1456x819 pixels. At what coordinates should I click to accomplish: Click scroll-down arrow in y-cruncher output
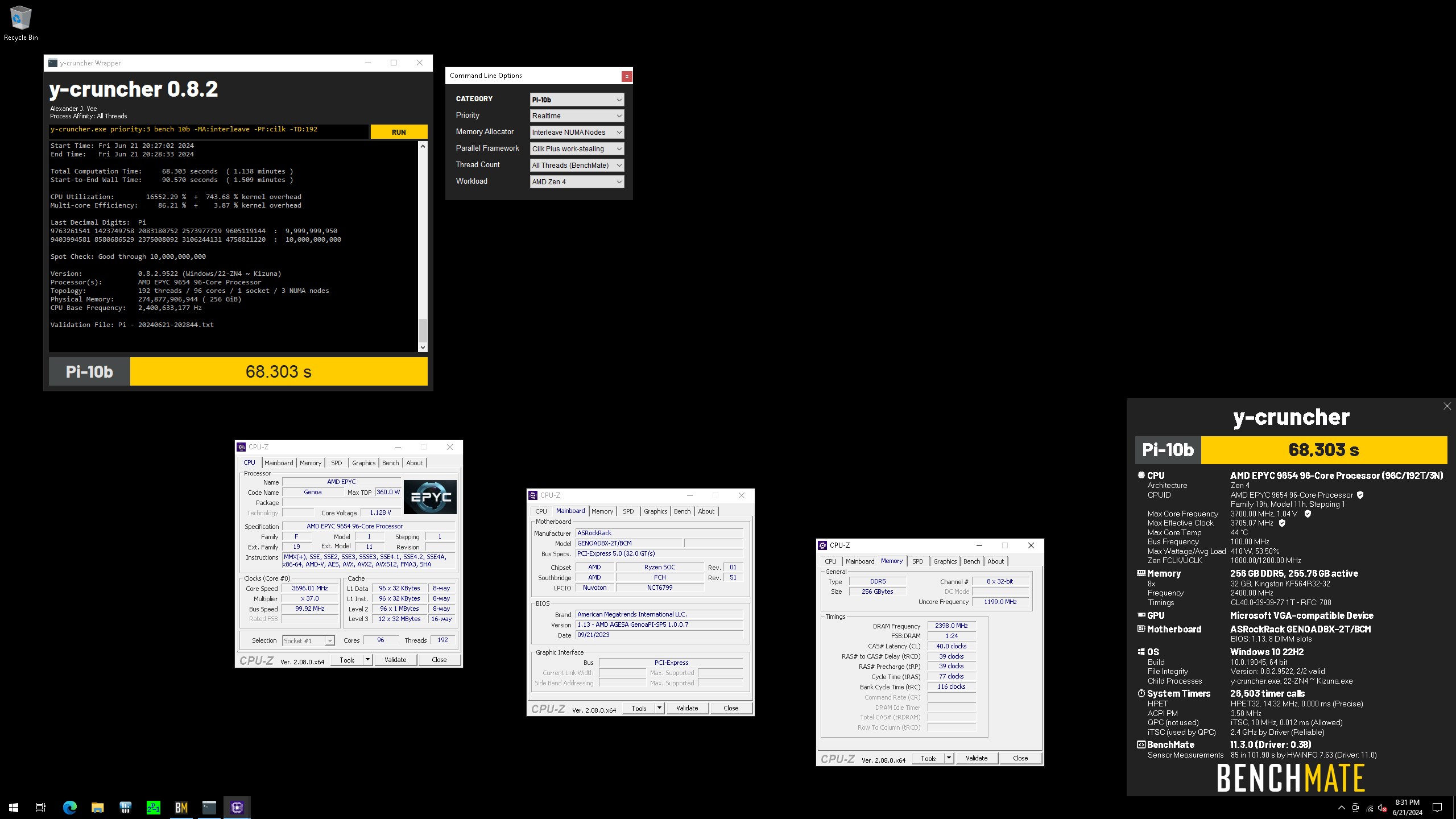click(x=423, y=347)
